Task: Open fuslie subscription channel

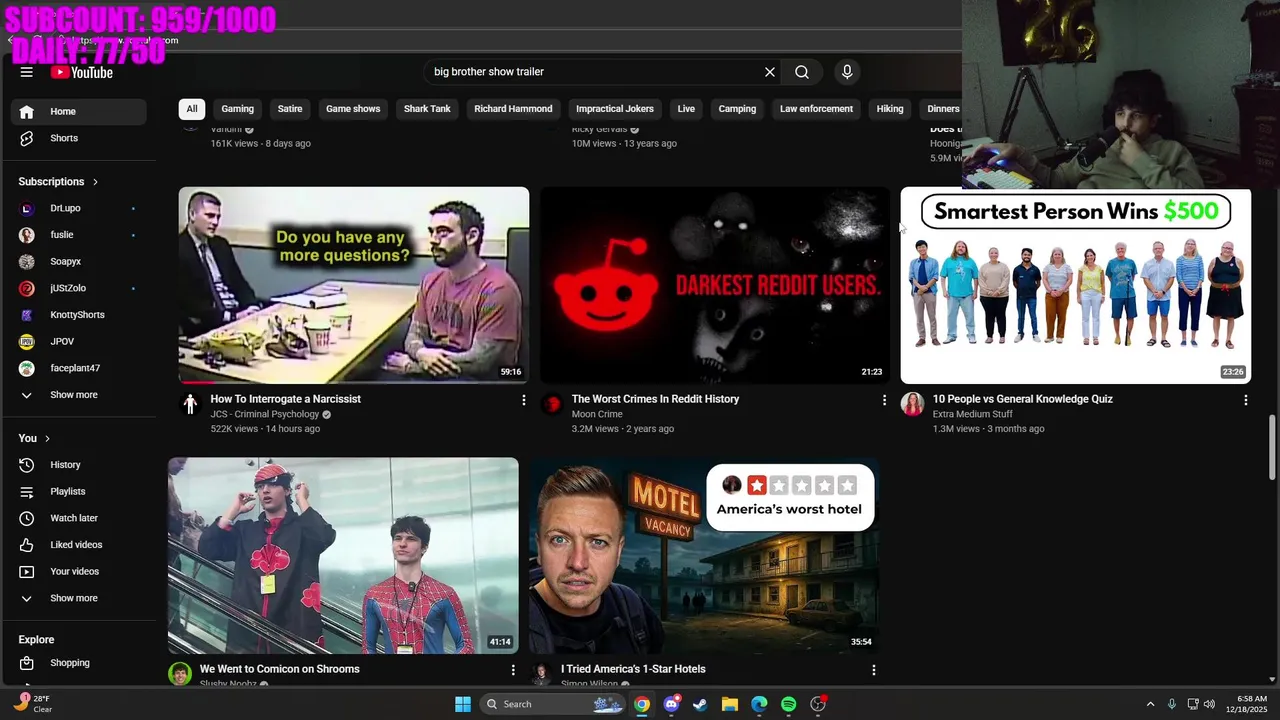Action: point(78,235)
